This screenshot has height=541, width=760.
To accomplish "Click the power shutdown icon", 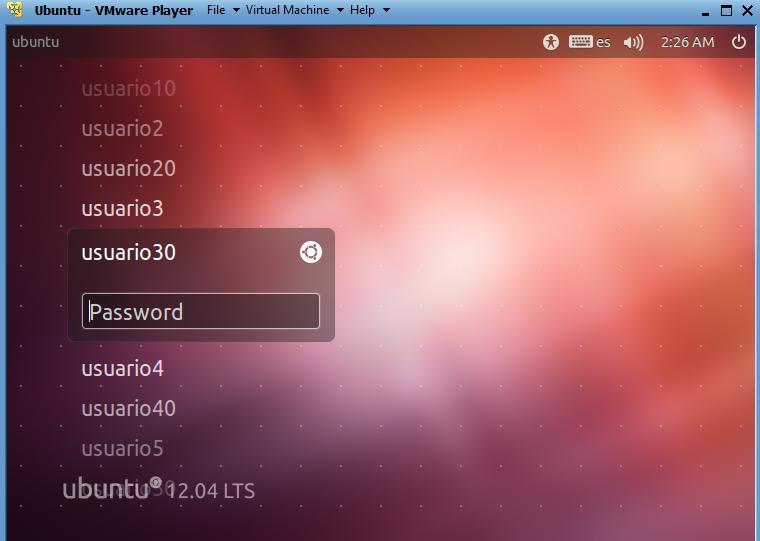I will [739, 42].
